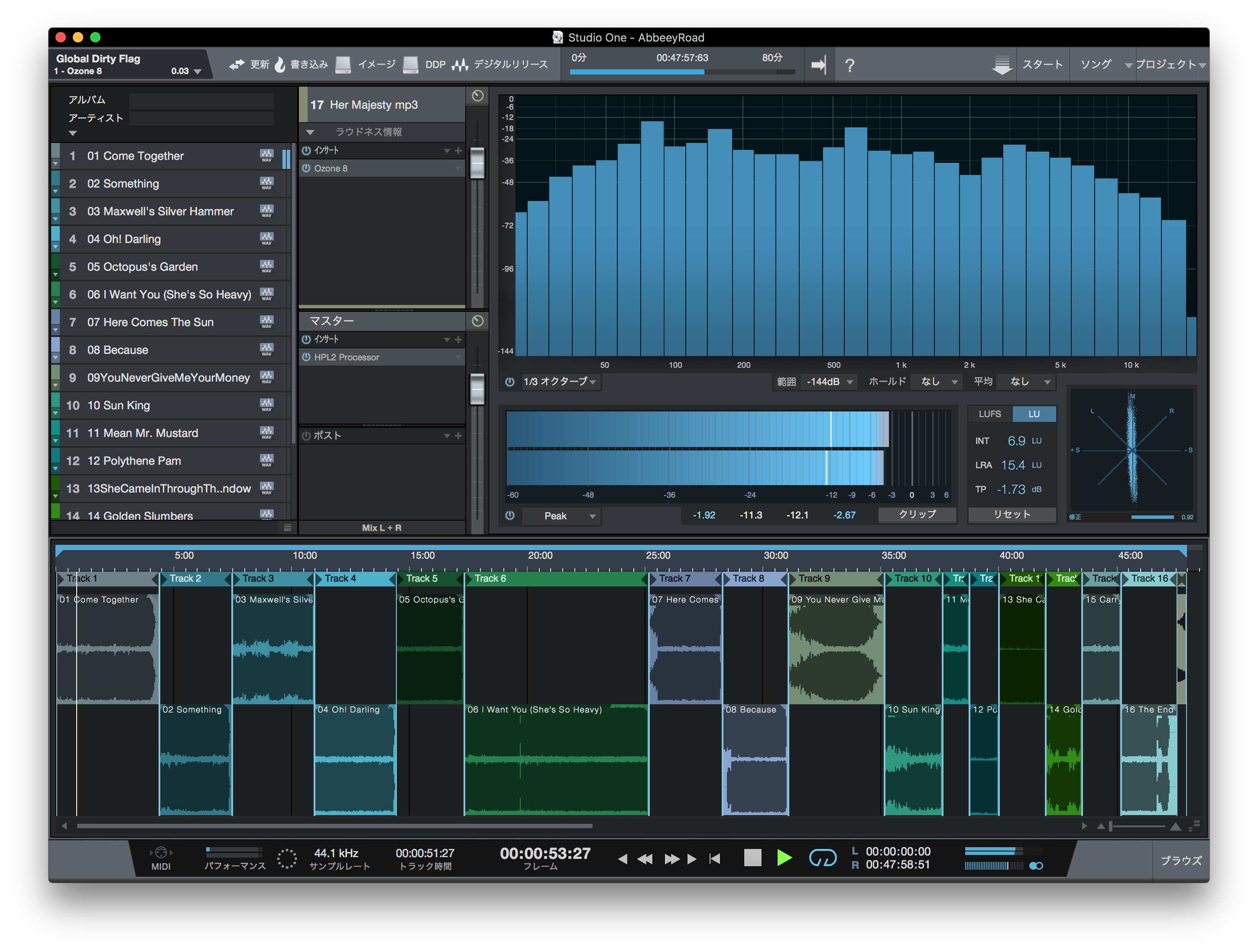Viewport: 1258px width, 952px height.
Task: Click the performance cache activity icon
Action: (x=287, y=859)
